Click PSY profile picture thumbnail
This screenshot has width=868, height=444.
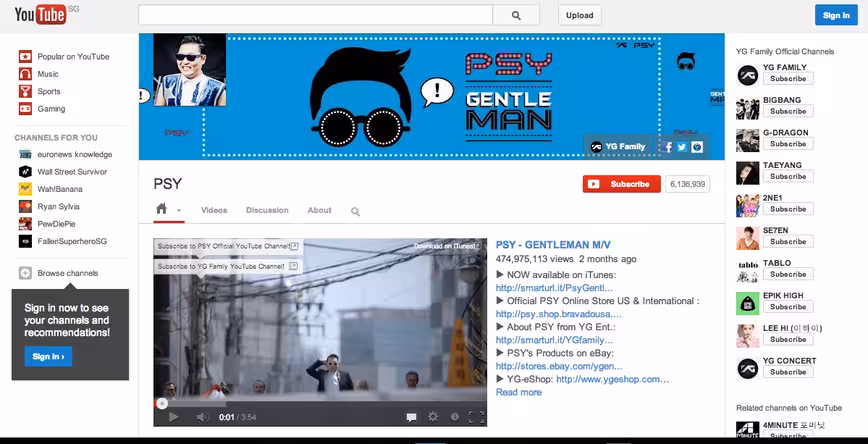point(190,70)
